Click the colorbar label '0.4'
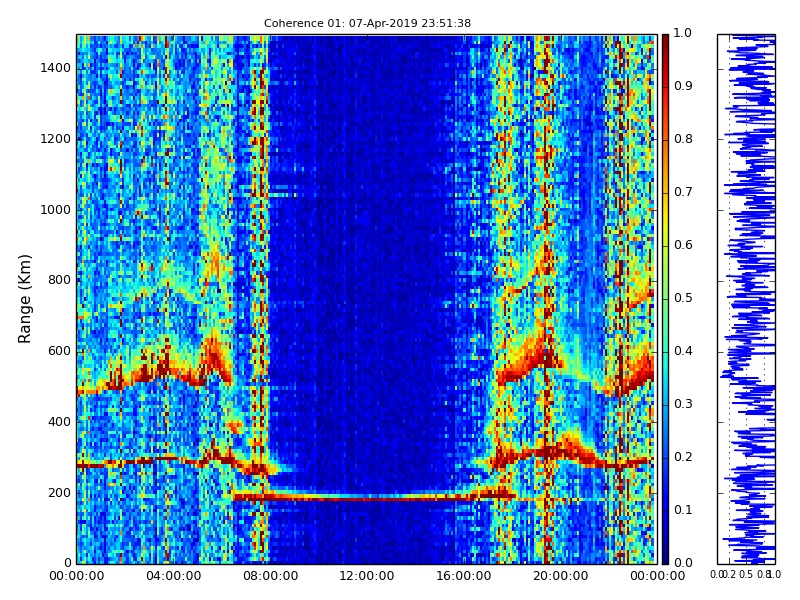This screenshot has height=600, width=800. coord(683,351)
